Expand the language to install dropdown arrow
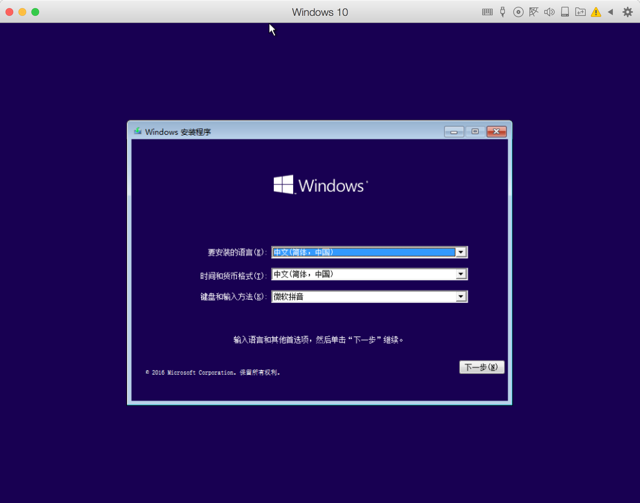The image size is (640, 503). click(x=461, y=252)
